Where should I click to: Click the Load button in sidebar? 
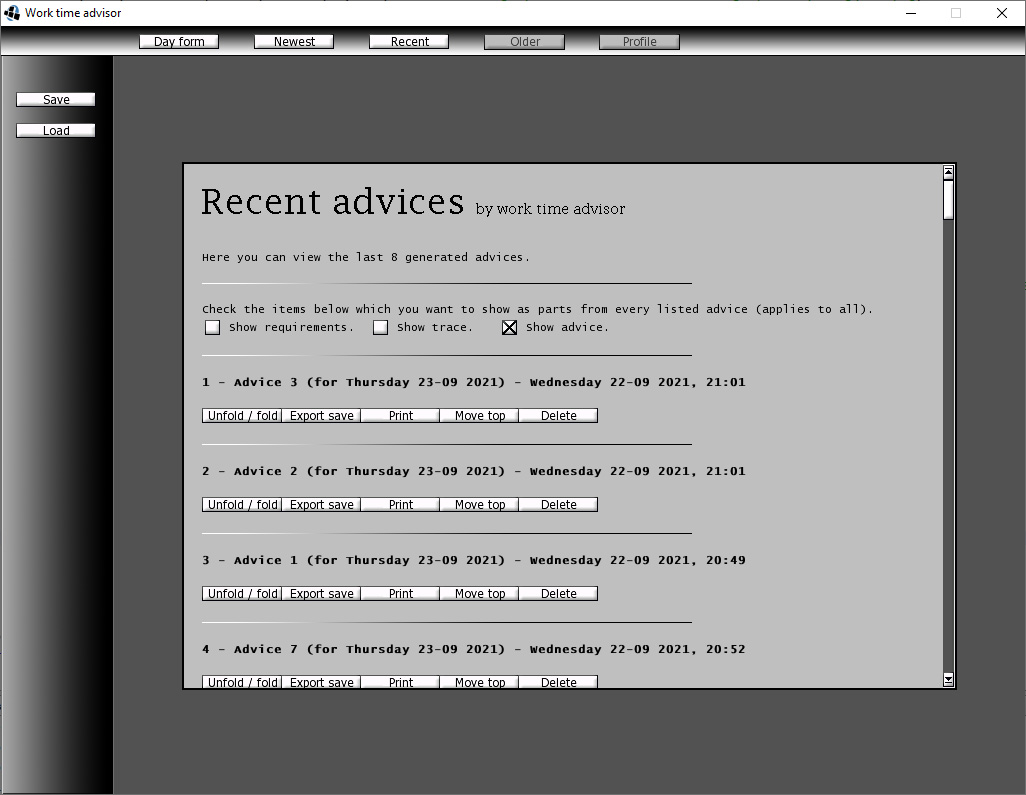(56, 131)
